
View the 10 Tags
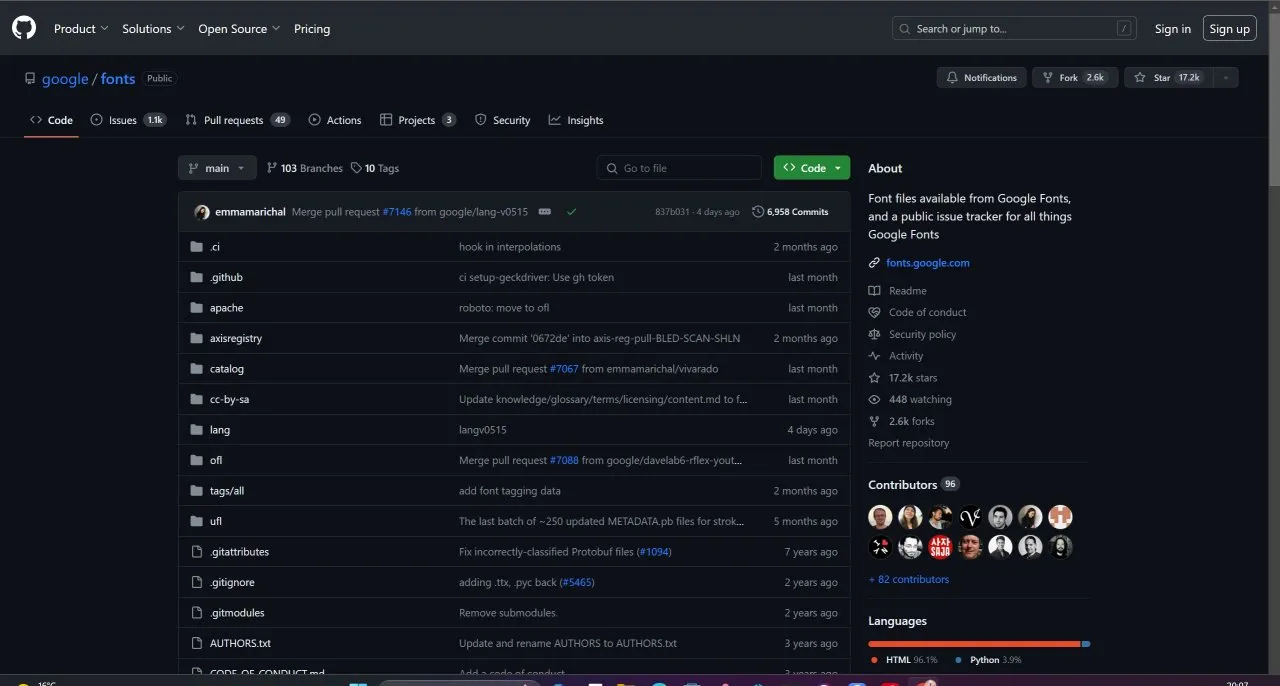pyautogui.click(x=375, y=168)
